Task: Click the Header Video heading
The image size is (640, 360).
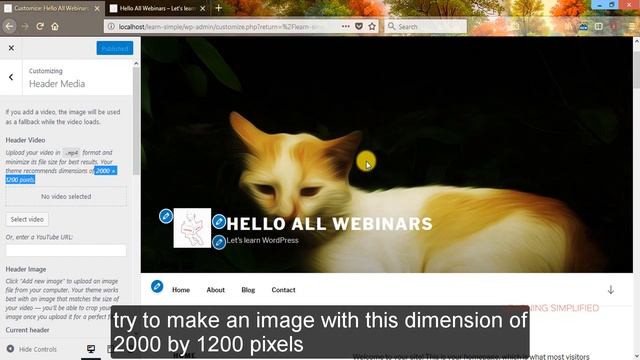Action: (x=25, y=140)
